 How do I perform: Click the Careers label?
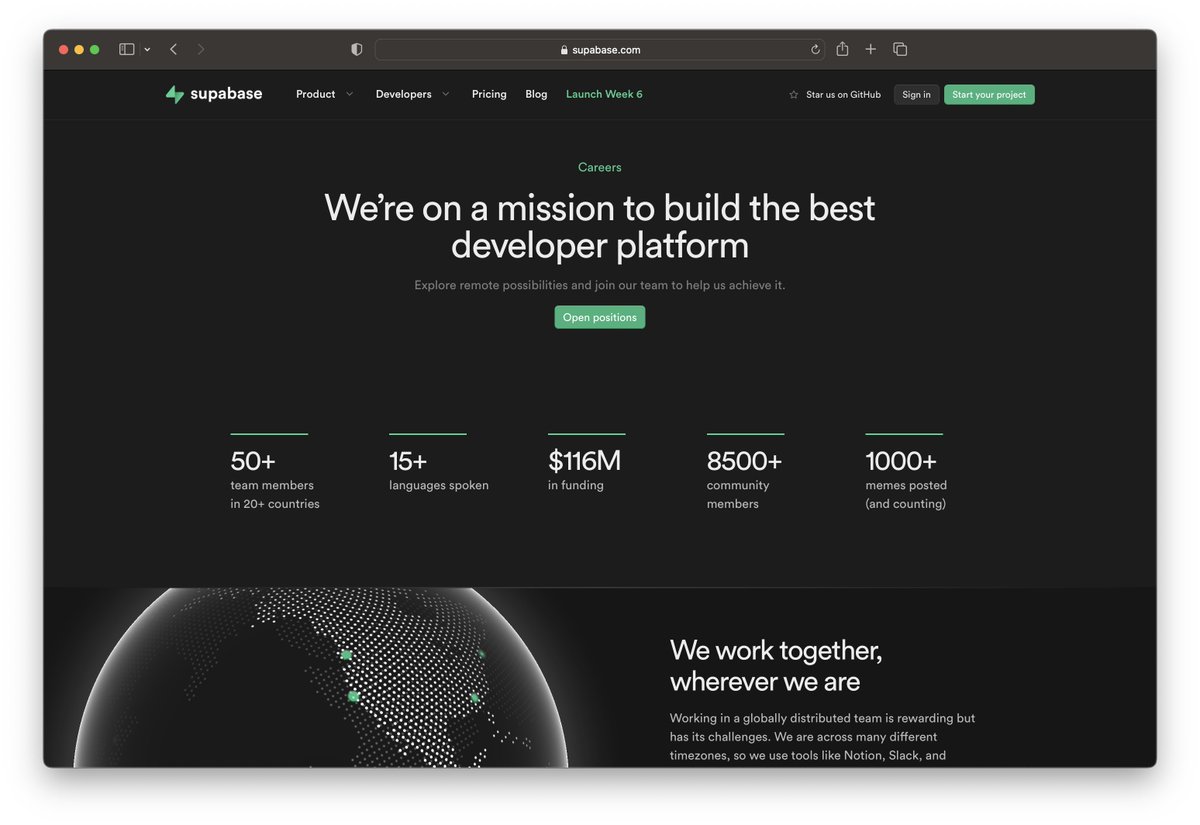600,167
